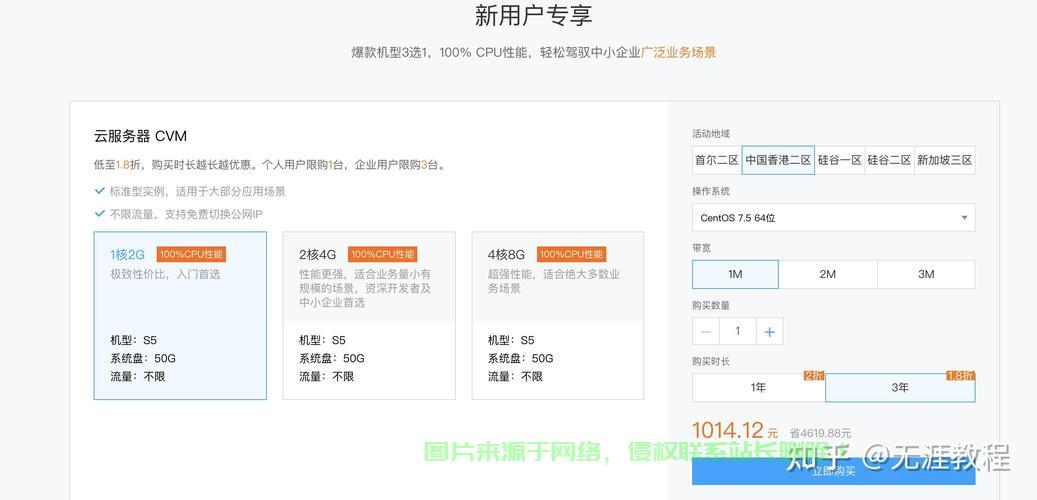Select the 4核8G server card
The image size is (1037, 500).
[x=558, y=315]
